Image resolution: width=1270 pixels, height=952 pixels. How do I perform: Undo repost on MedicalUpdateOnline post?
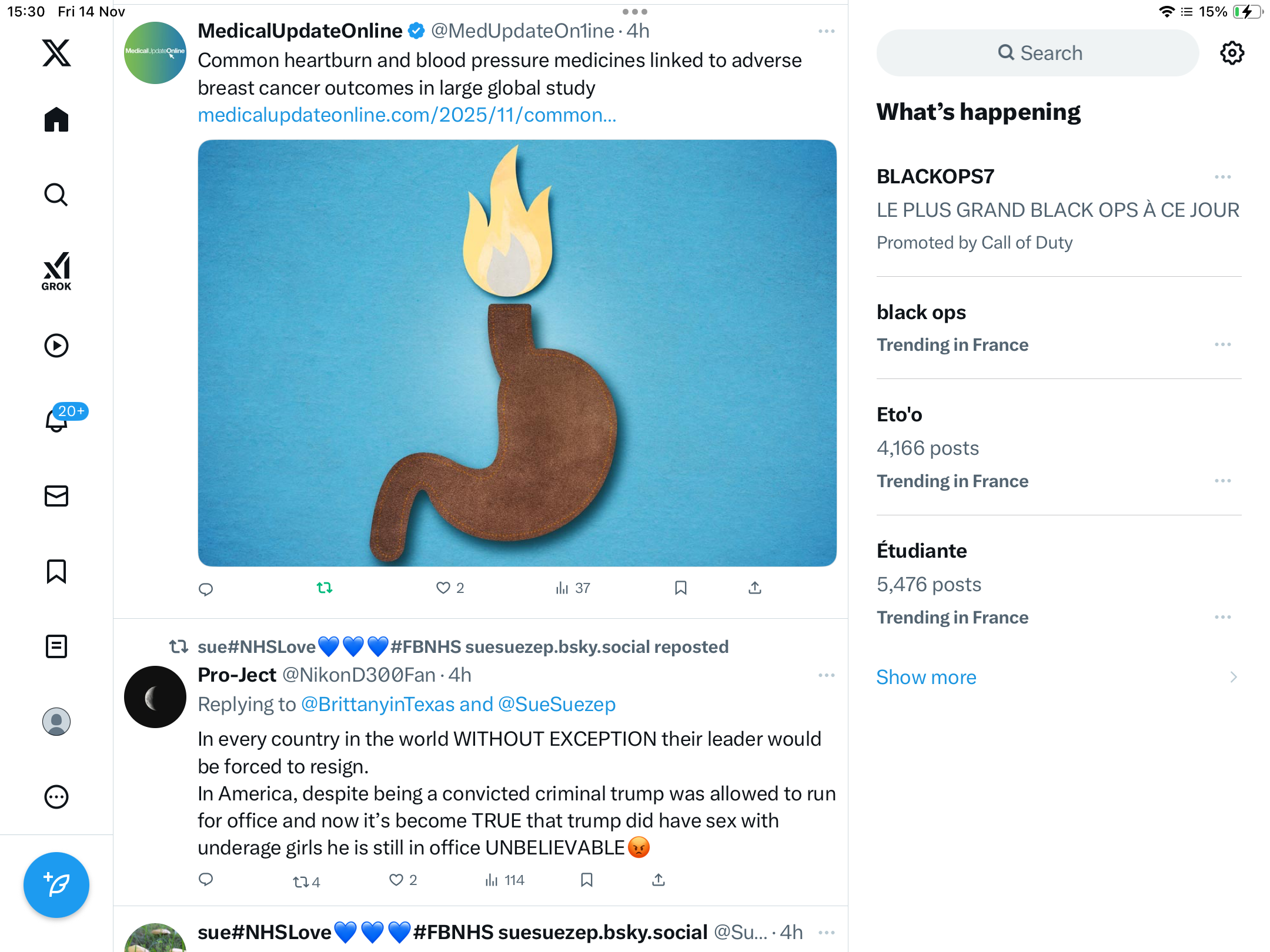point(325,588)
